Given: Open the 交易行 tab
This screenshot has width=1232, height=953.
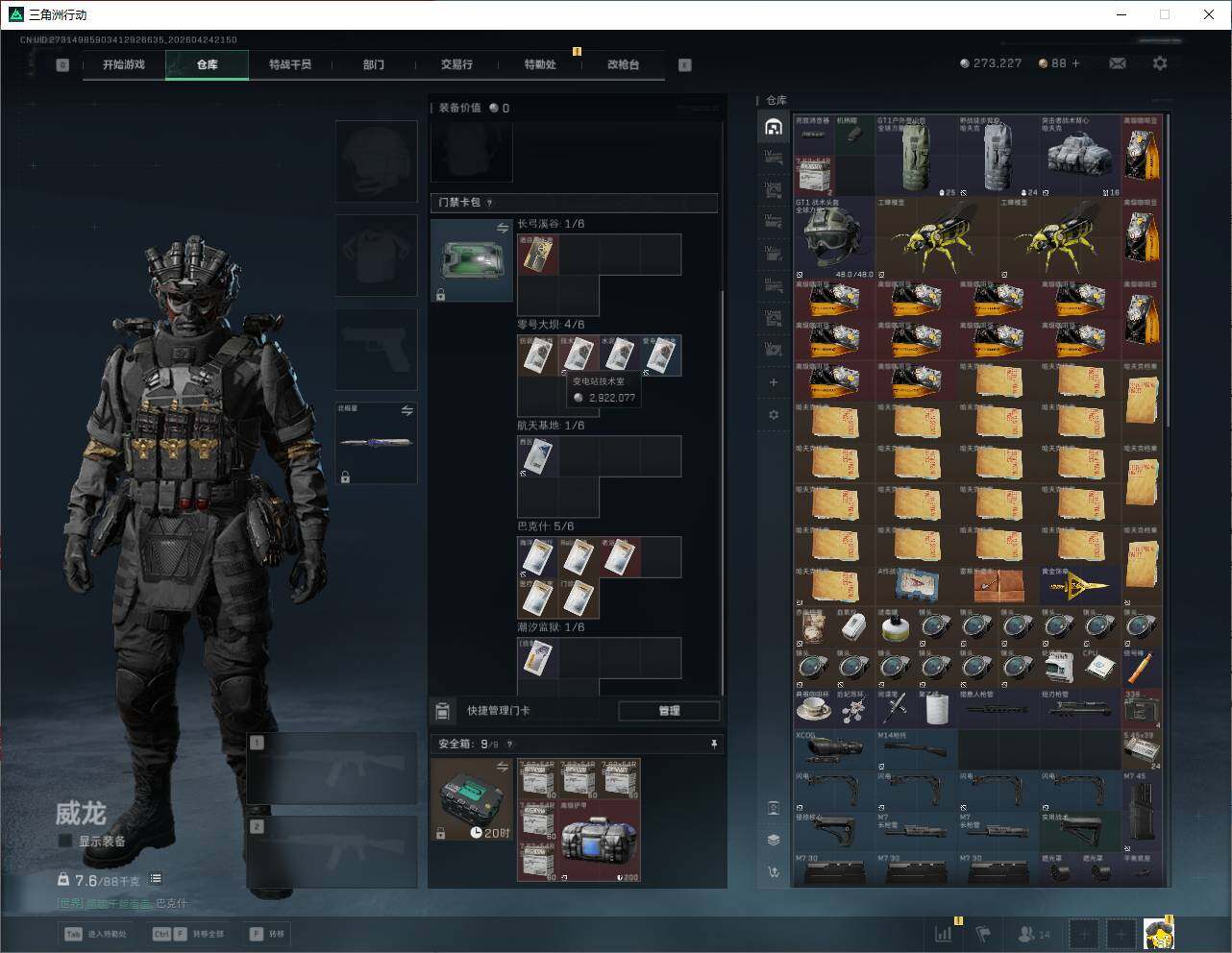Looking at the screenshot, I should pos(456,64).
